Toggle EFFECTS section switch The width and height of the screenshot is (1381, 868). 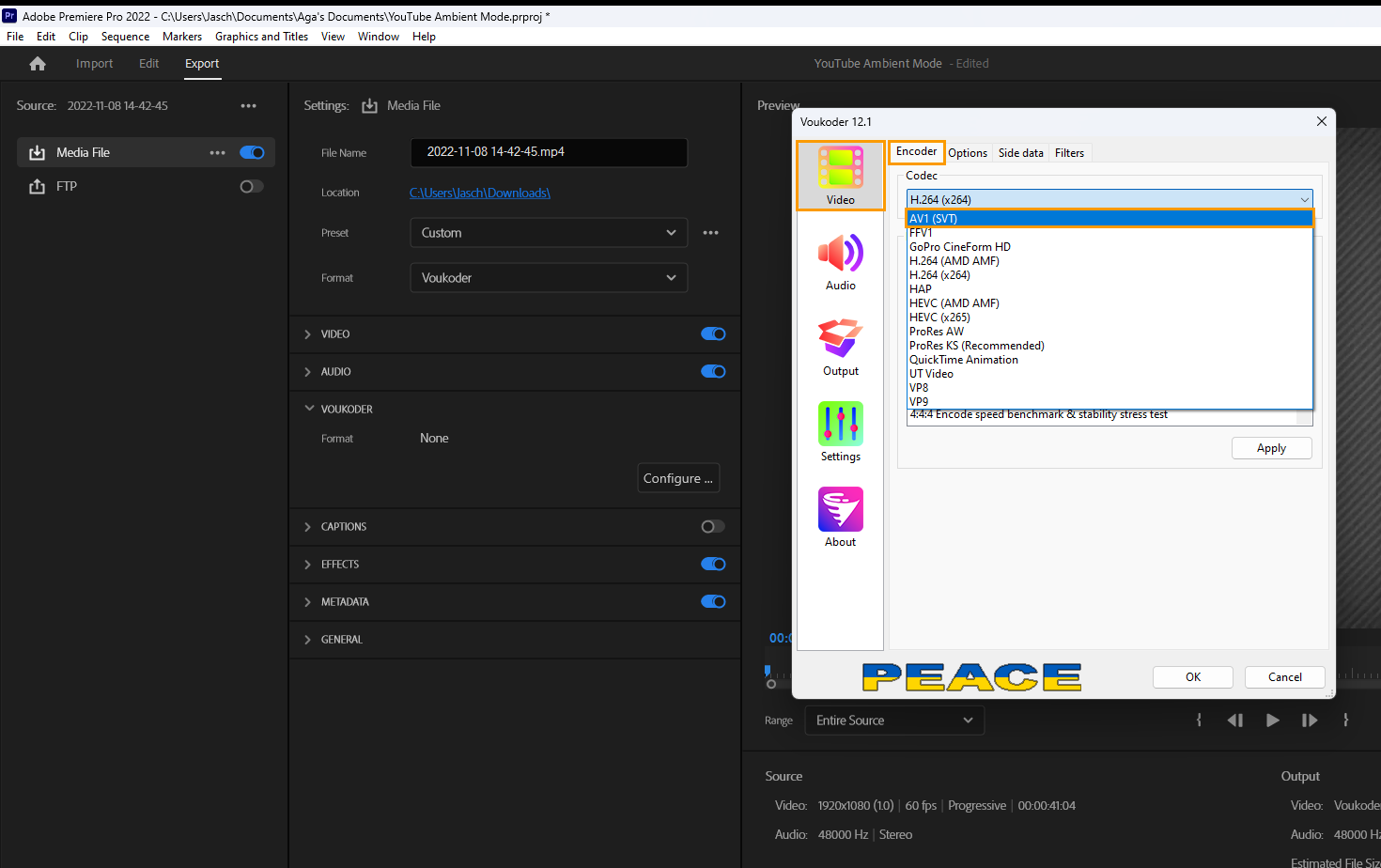713,564
